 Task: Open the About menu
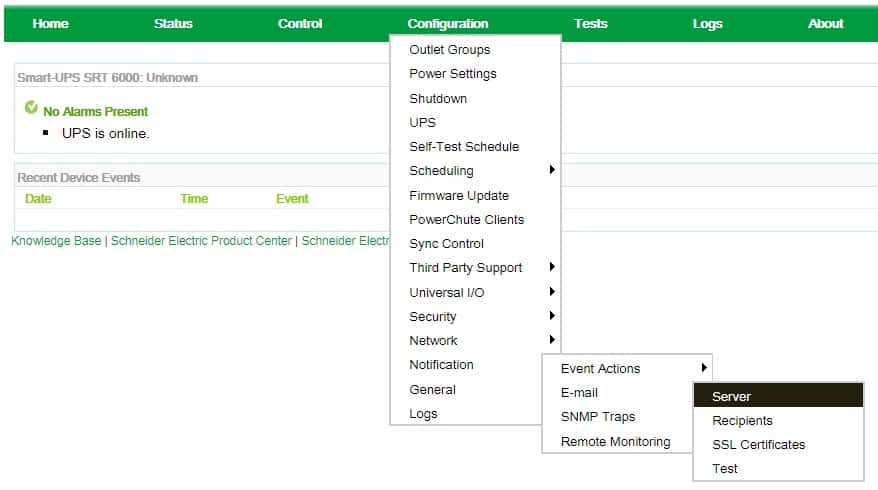coord(825,24)
